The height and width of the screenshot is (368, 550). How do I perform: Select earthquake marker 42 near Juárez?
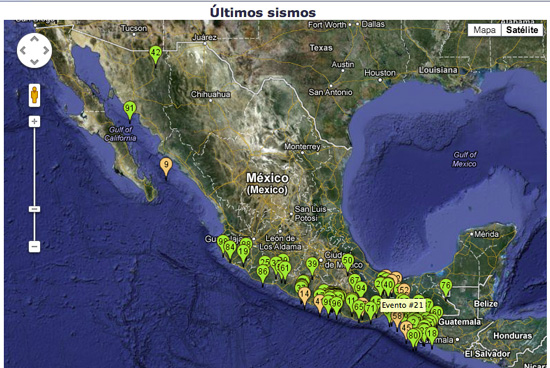coord(155,55)
